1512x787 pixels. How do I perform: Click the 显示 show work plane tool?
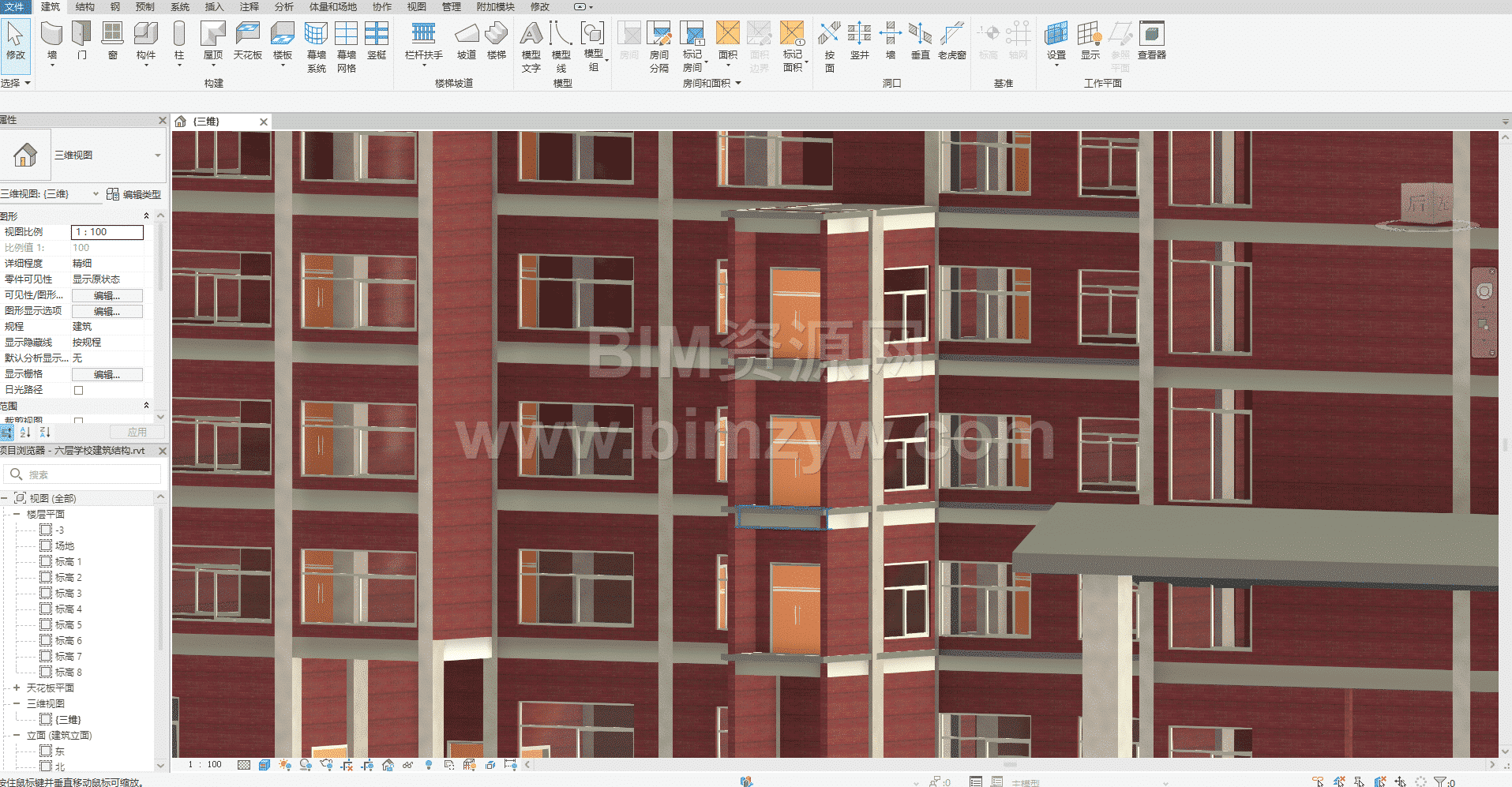click(1090, 40)
